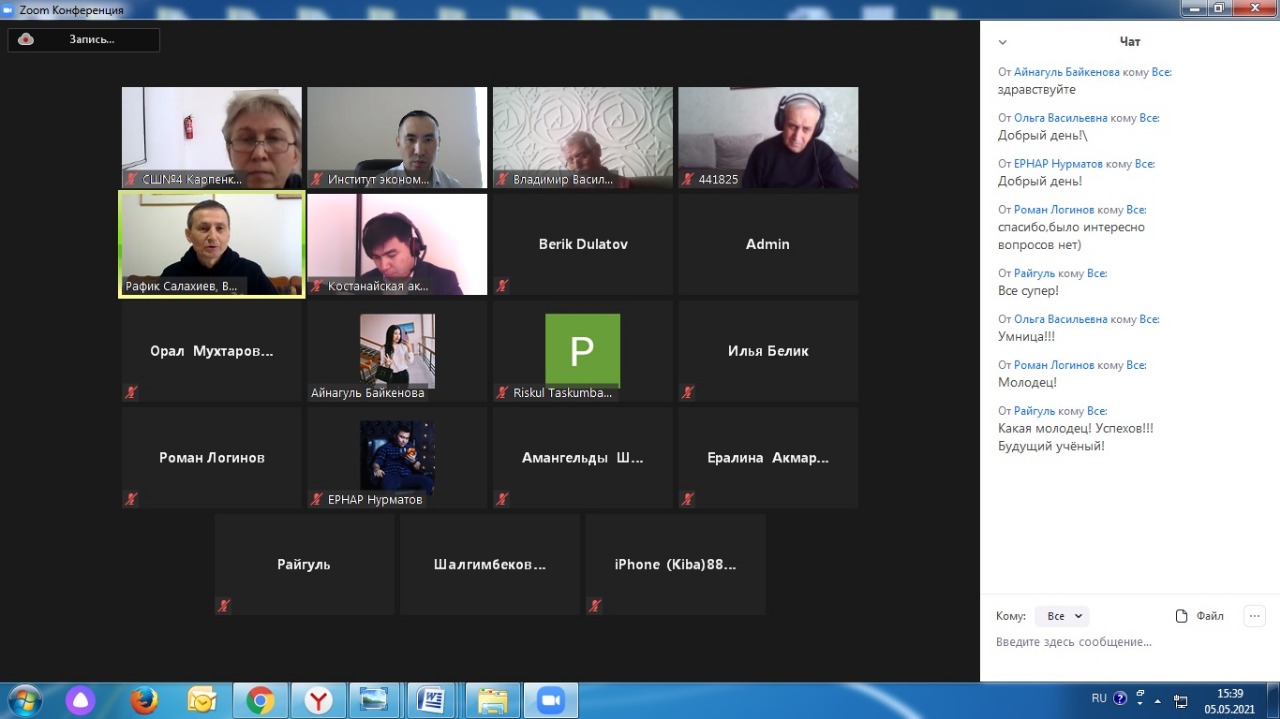The image size is (1280, 719).
Task: Click muted mic icon on Амангельды tile
Action: 502,499
